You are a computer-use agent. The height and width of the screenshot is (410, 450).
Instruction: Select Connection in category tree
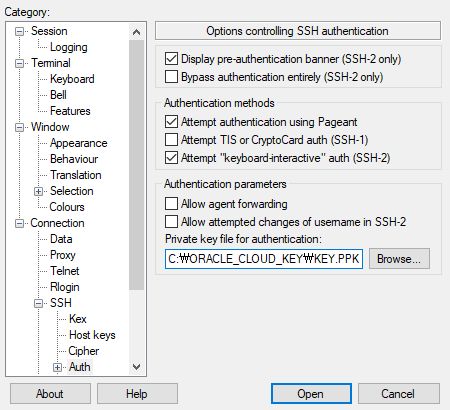tap(57, 223)
